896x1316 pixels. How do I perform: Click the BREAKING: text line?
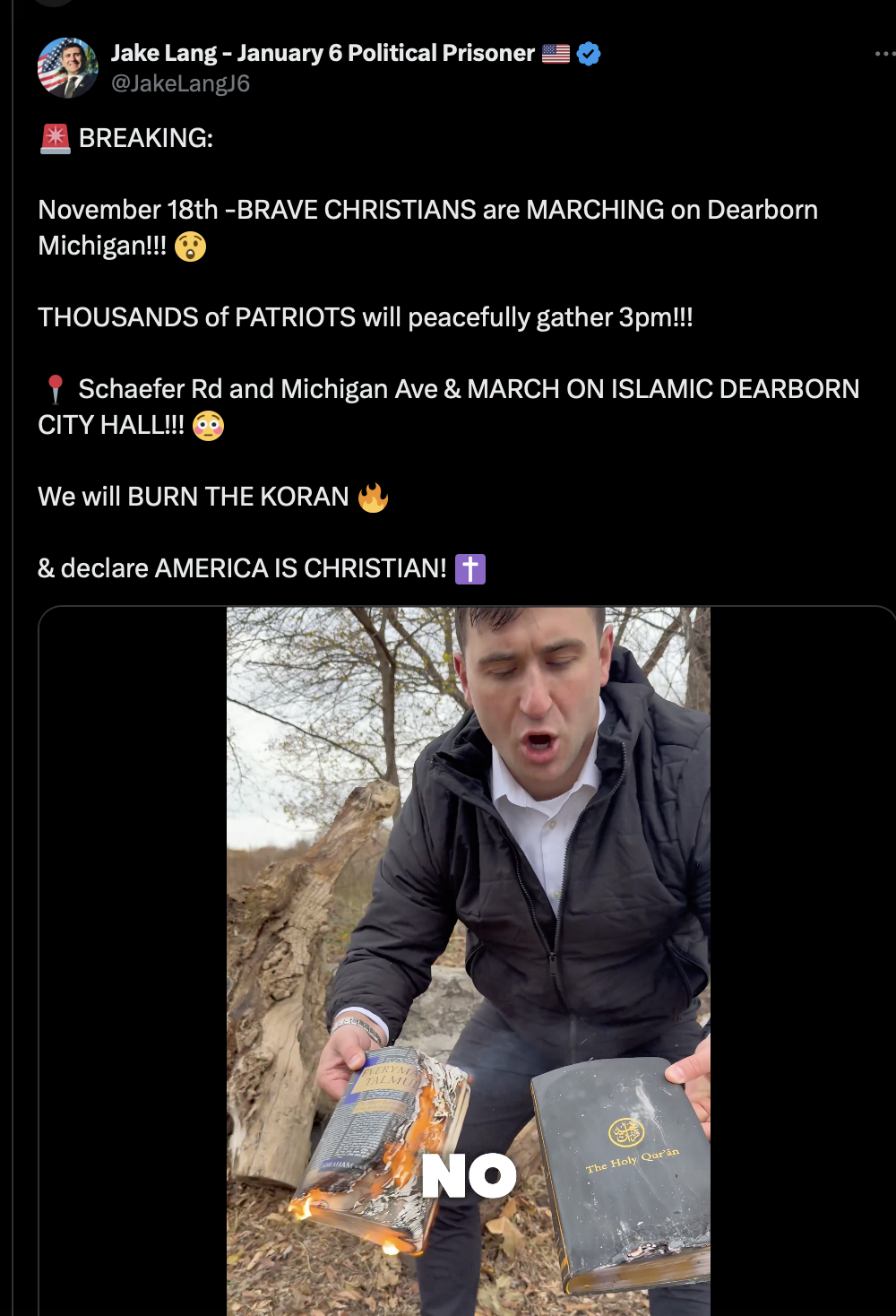coord(146,138)
